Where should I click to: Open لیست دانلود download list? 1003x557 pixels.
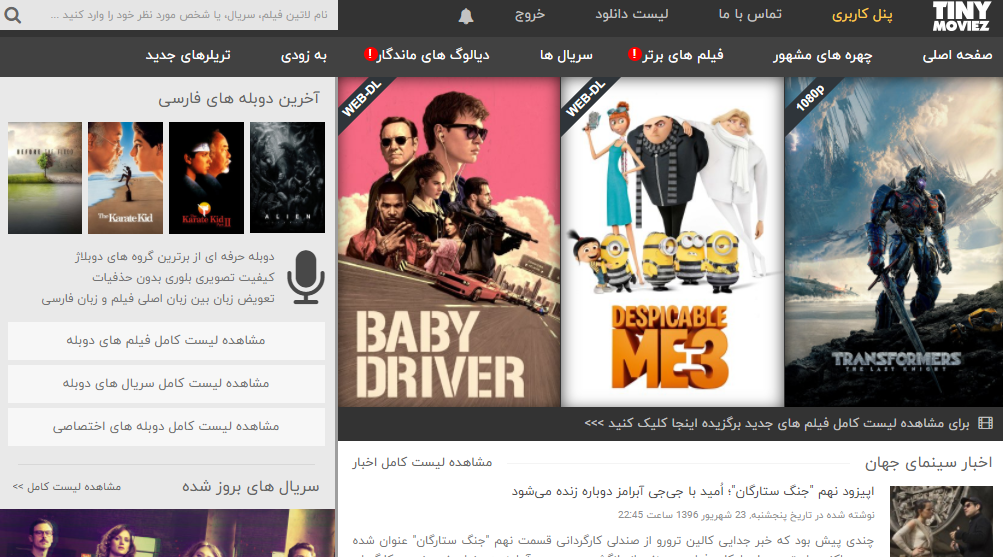click(631, 14)
